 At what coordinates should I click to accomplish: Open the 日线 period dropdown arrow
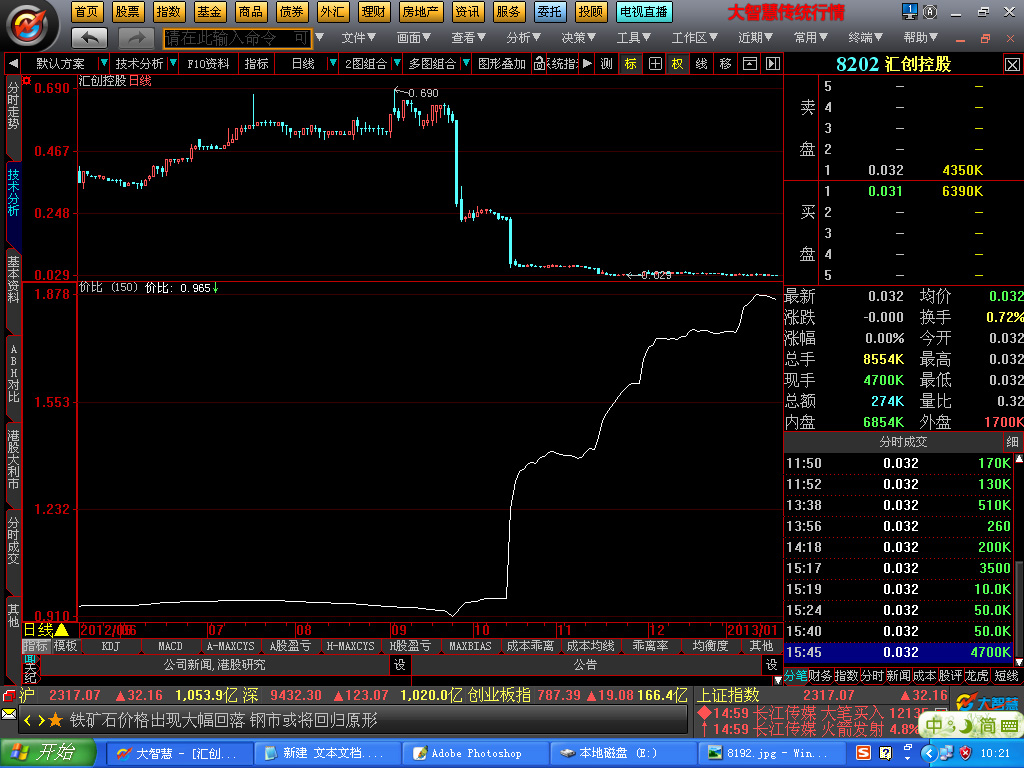tap(332, 63)
